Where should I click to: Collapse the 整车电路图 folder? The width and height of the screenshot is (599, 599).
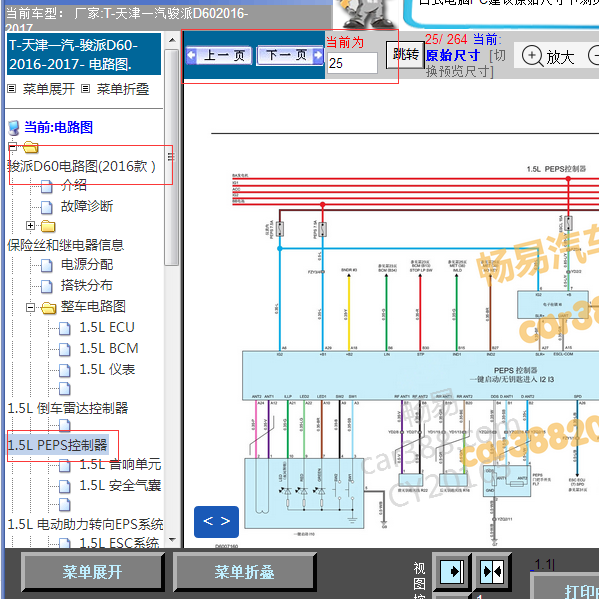click(31, 307)
